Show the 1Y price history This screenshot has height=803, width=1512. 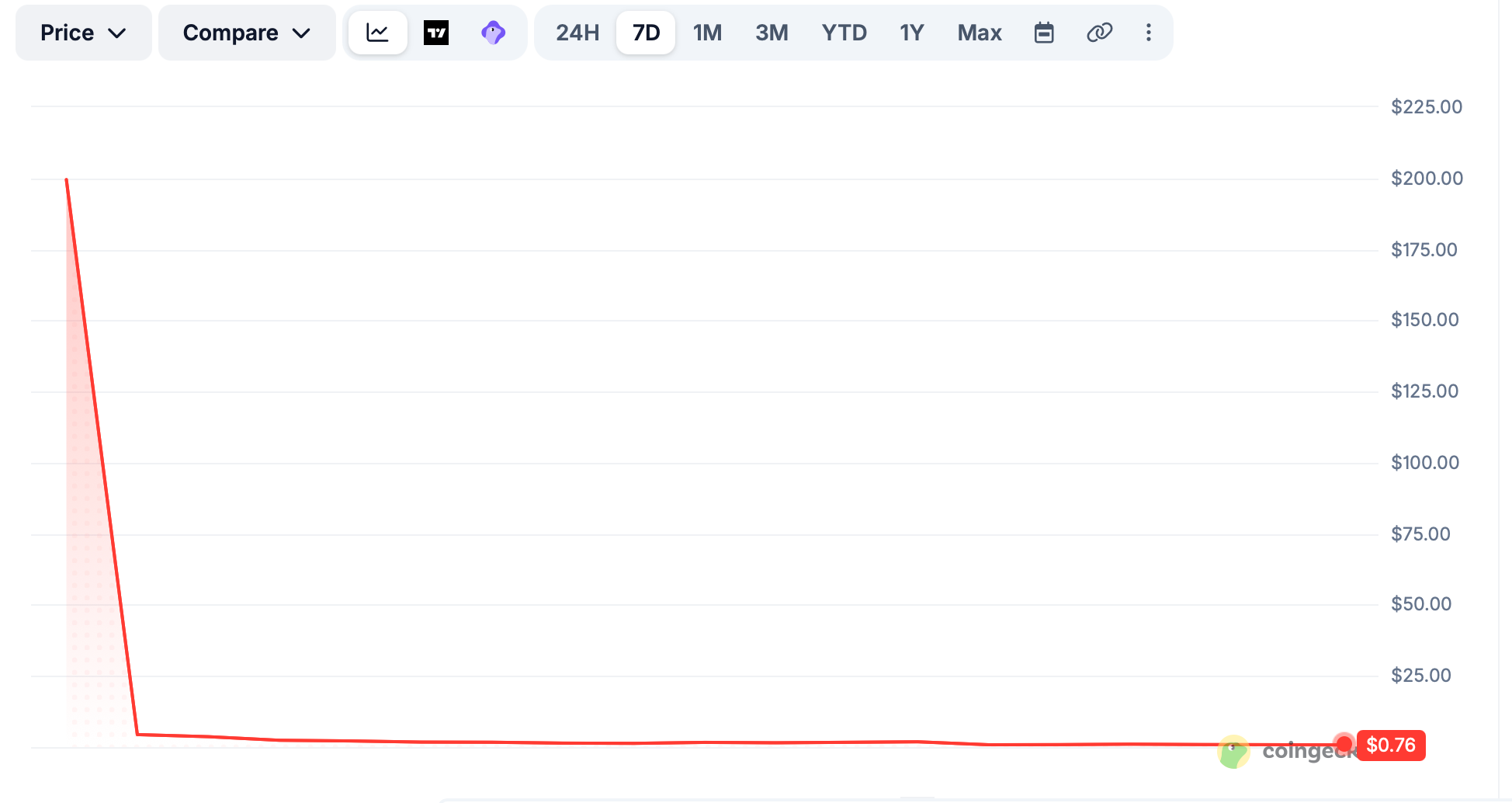(912, 33)
